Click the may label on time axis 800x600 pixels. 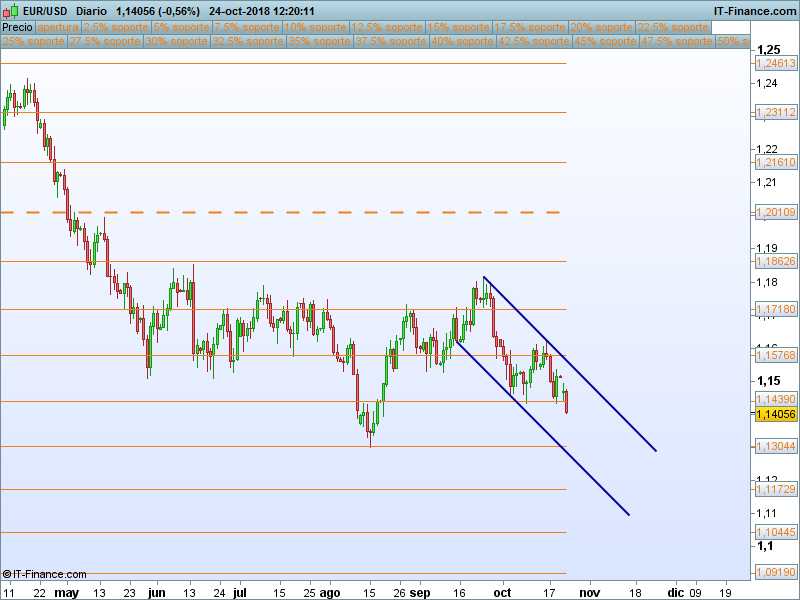(66, 593)
